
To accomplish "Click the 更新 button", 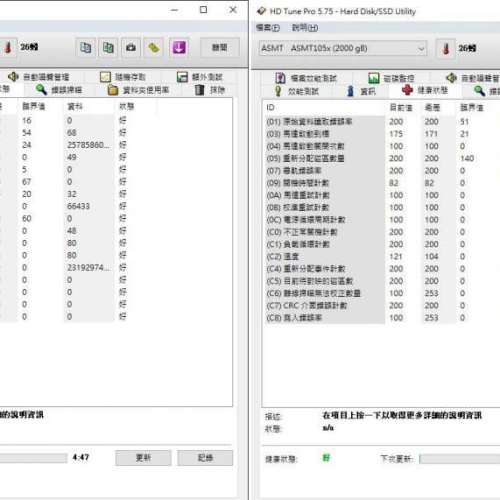I will coord(143,458).
